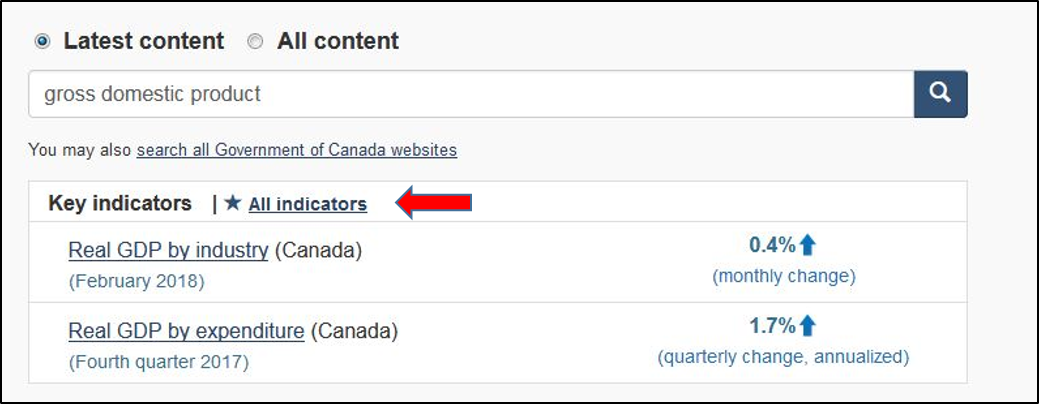Image resolution: width=1039 pixels, height=404 pixels.
Task: Click the 1.7% quarterly value
Action: (x=772, y=326)
